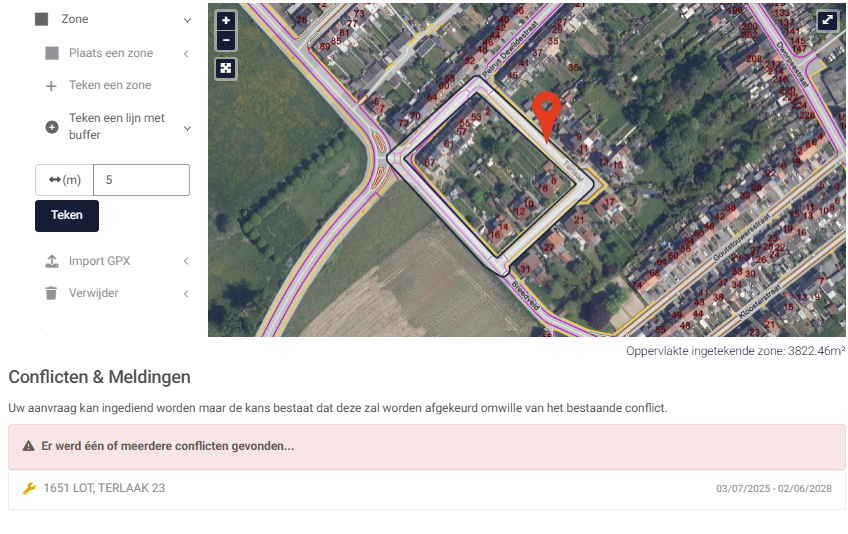Screen dimensions: 848x534
Task: Select the trash icon beside Verwijder
Action: coord(51,293)
